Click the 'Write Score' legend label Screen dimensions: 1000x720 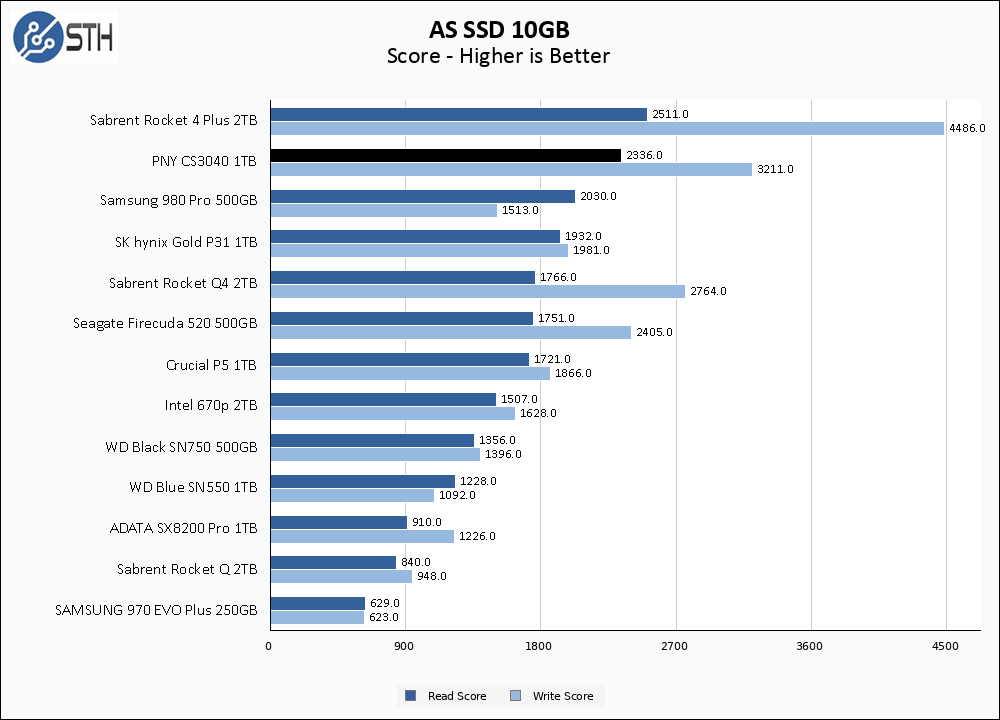point(562,696)
